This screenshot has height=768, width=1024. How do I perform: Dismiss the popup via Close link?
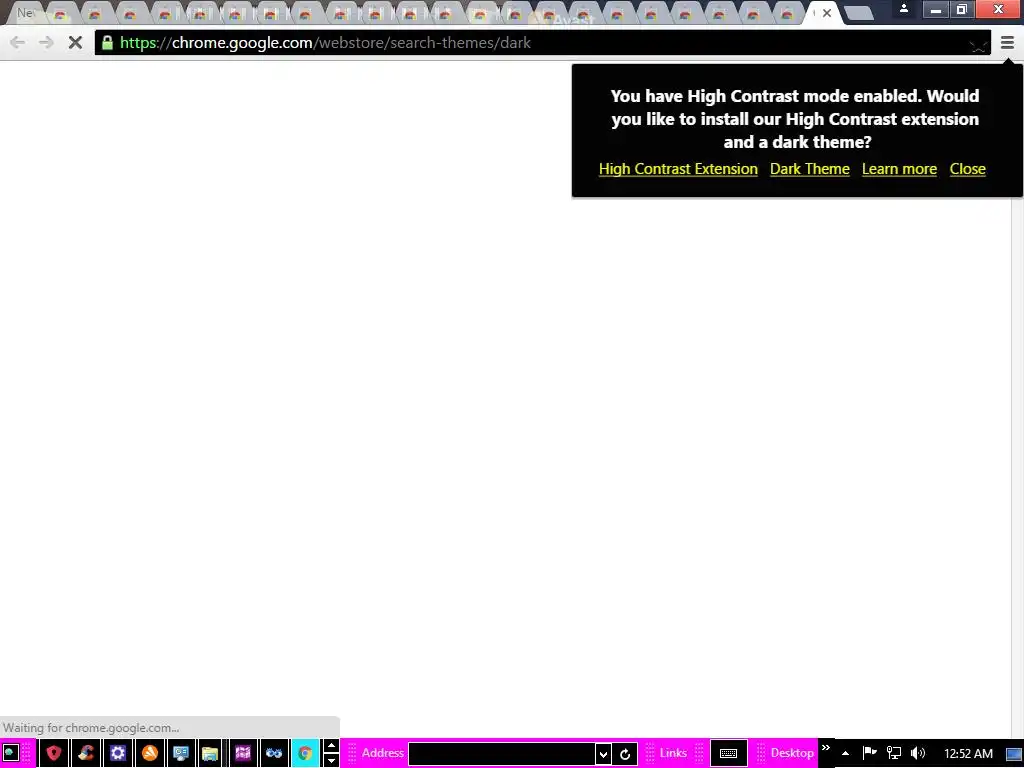pyautogui.click(x=967, y=169)
